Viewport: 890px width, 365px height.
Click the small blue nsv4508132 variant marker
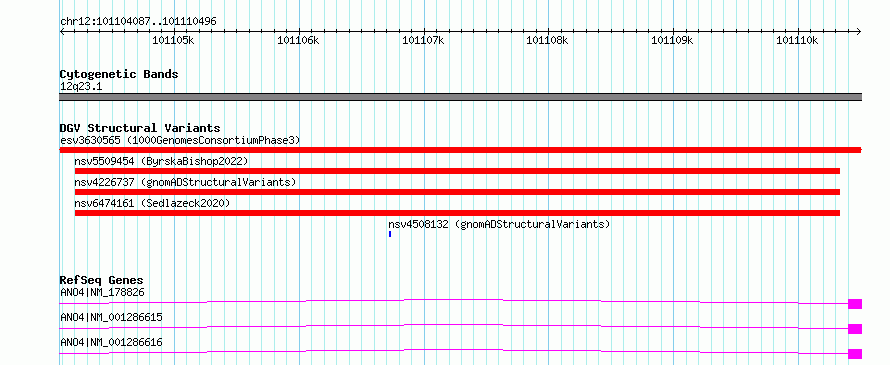point(390,234)
